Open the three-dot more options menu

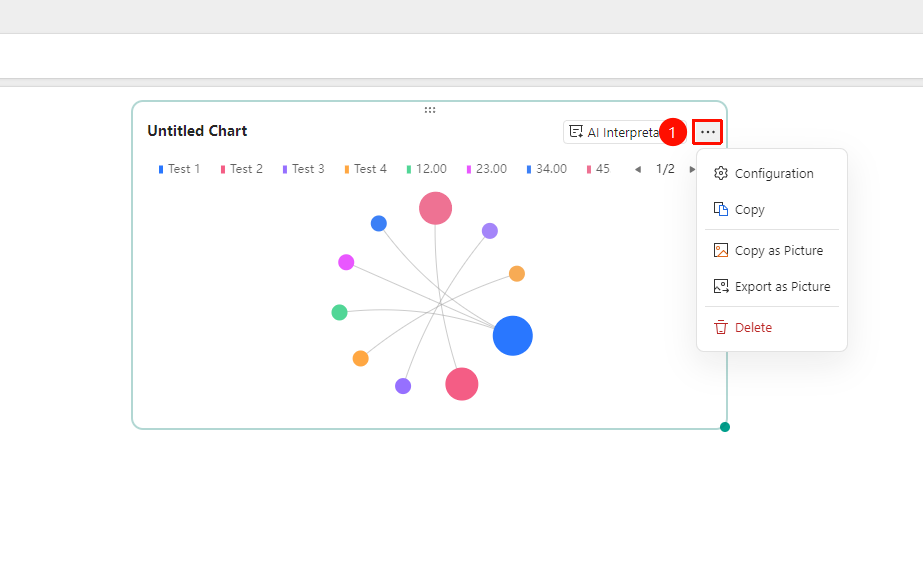(707, 132)
